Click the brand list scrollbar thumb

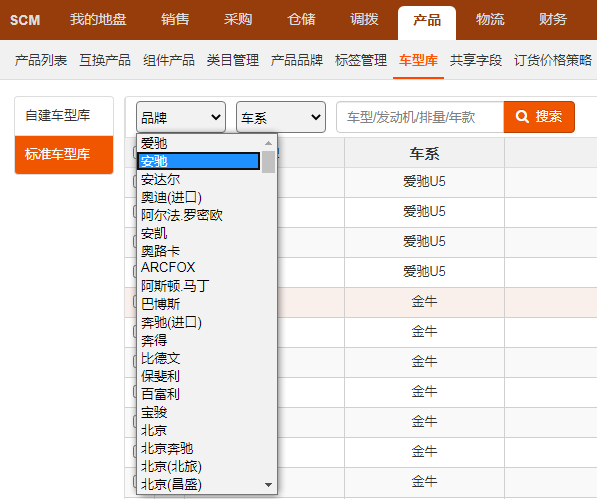tap(268, 162)
